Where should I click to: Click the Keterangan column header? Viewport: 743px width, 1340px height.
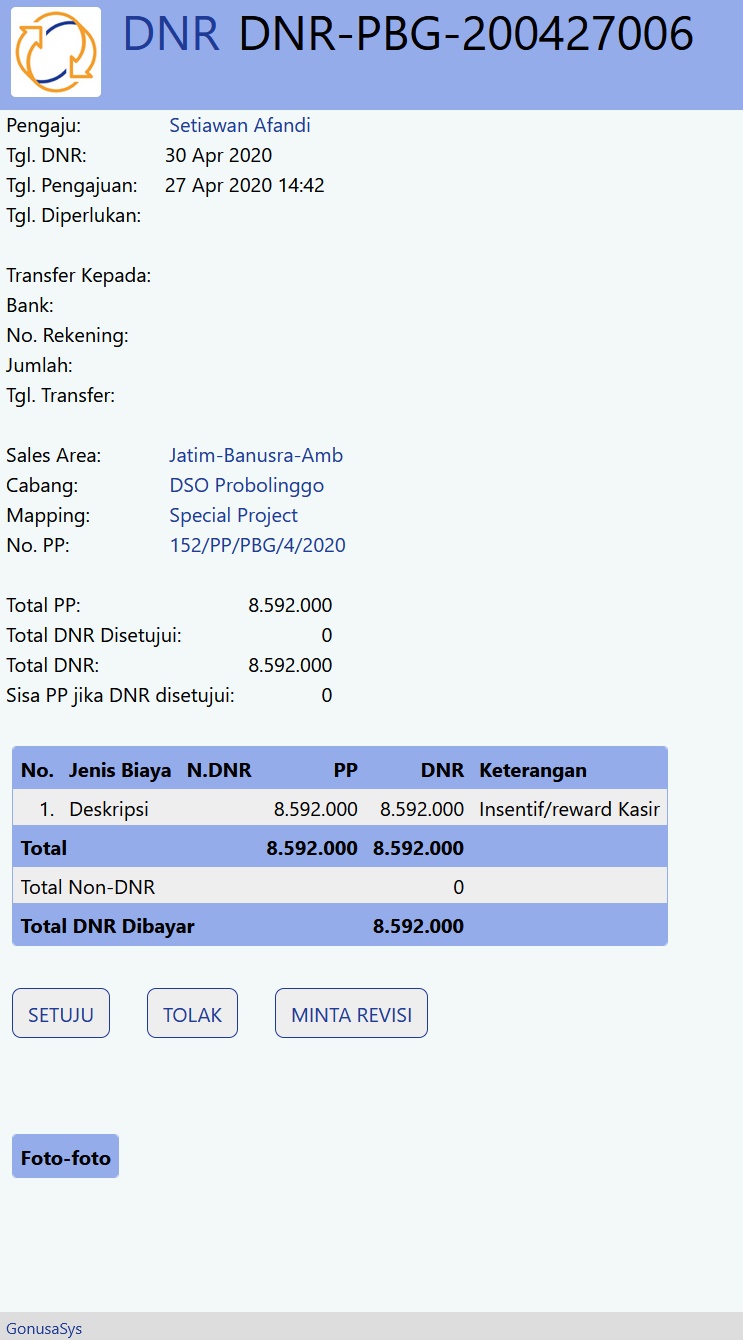533,770
